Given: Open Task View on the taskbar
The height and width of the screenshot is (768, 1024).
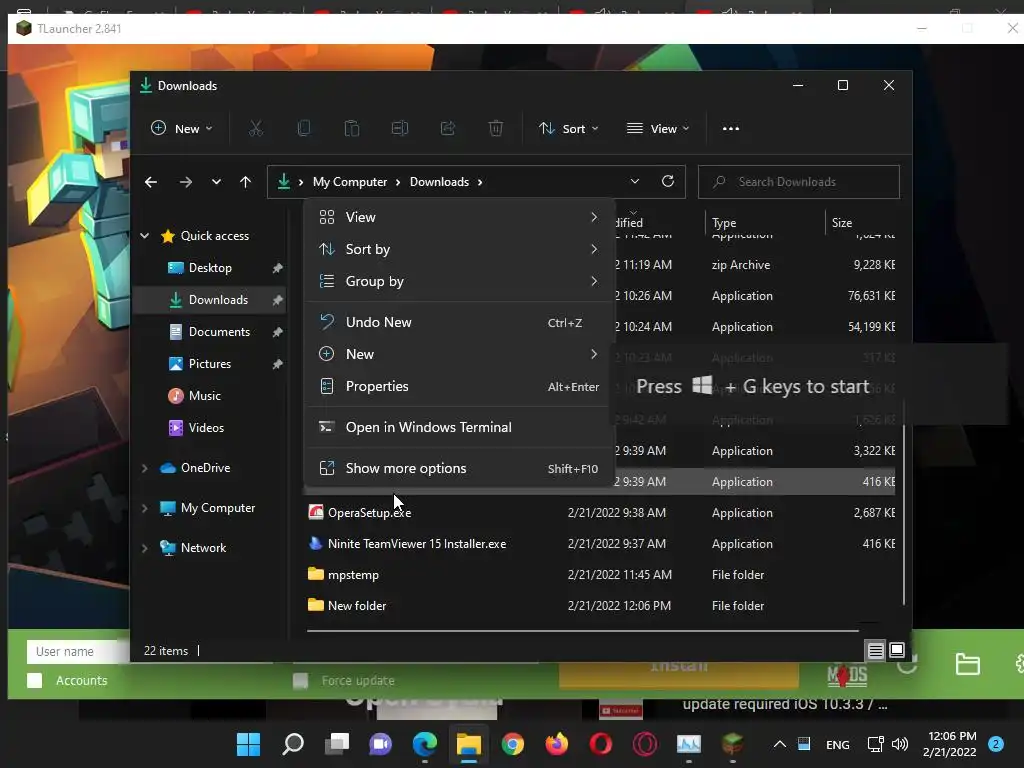Looking at the screenshot, I should click(x=337, y=744).
